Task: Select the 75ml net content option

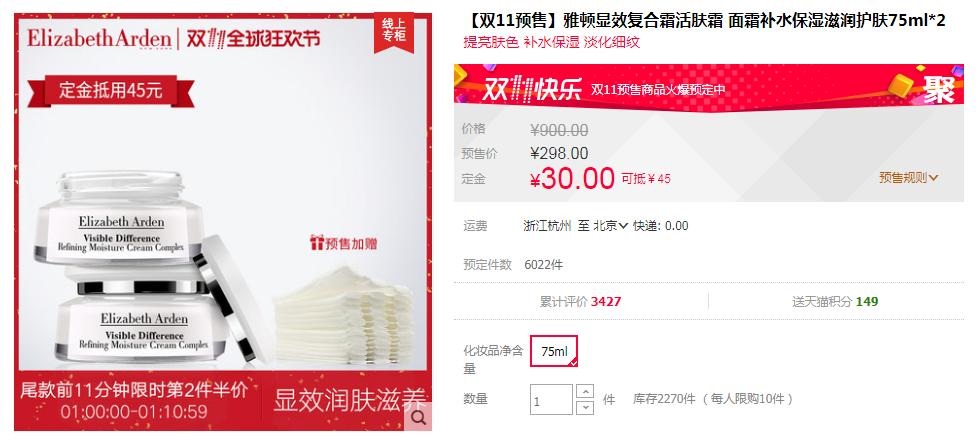Action: point(554,351)
